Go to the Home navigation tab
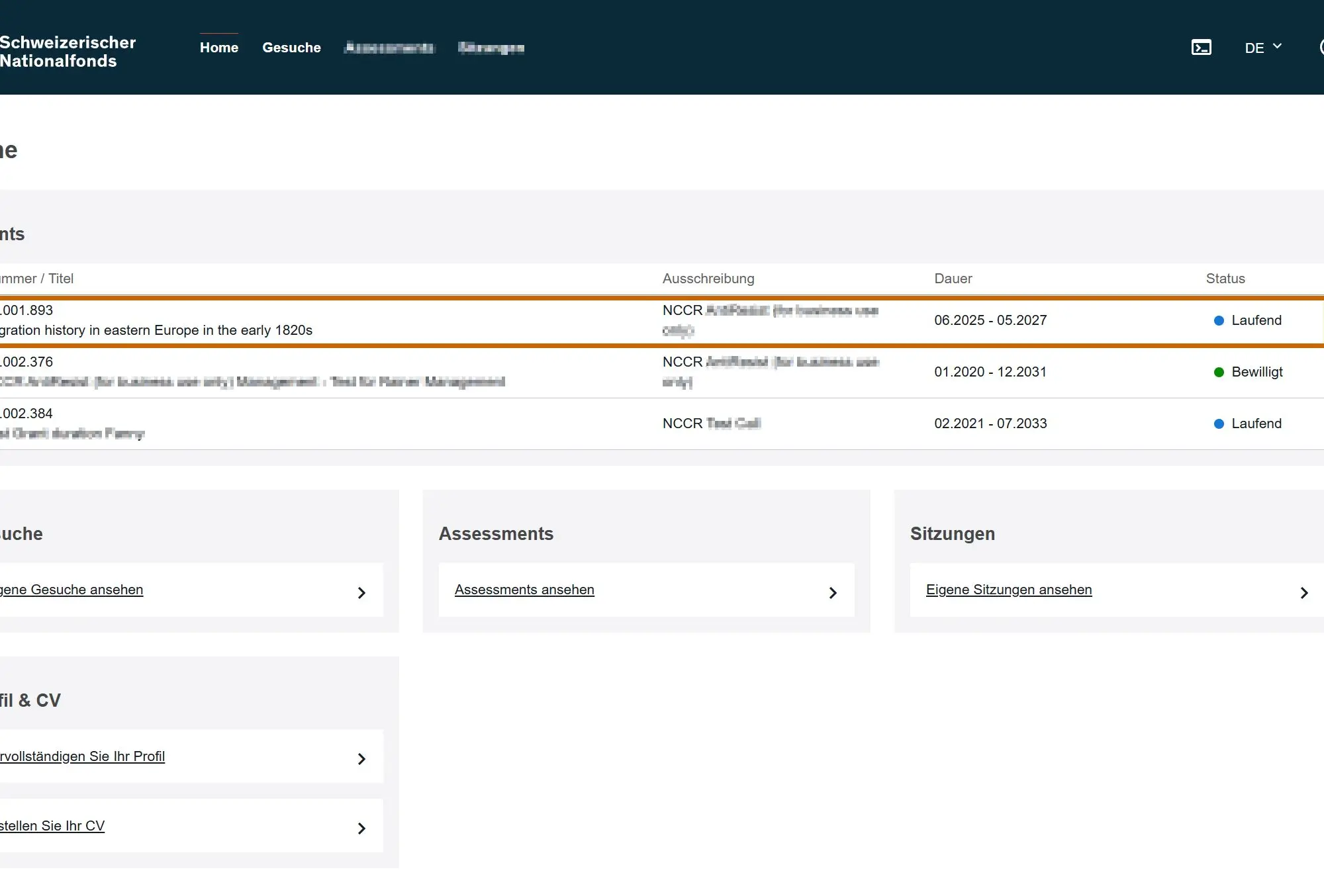Image resolution: width=1324 pixels, height=896 pixels. point(219,48)
